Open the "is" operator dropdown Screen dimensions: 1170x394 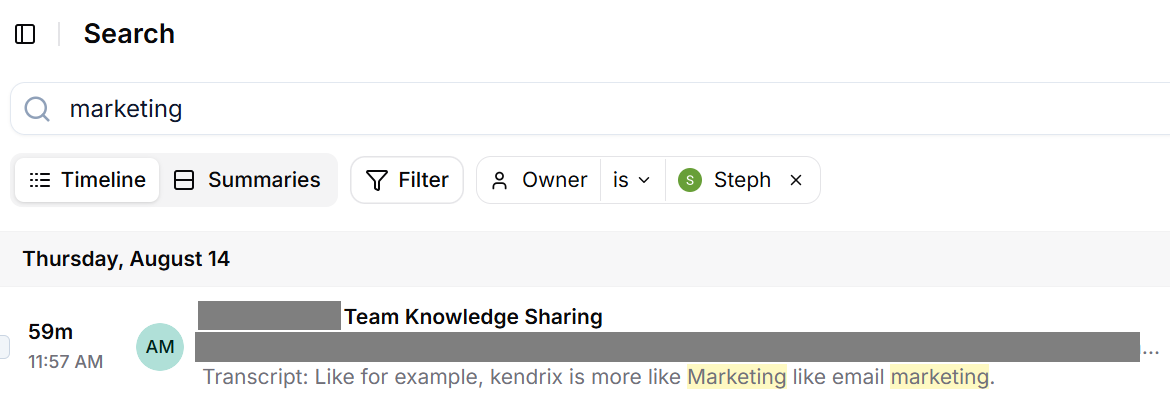pyautogui.click(x=632, y=180)
